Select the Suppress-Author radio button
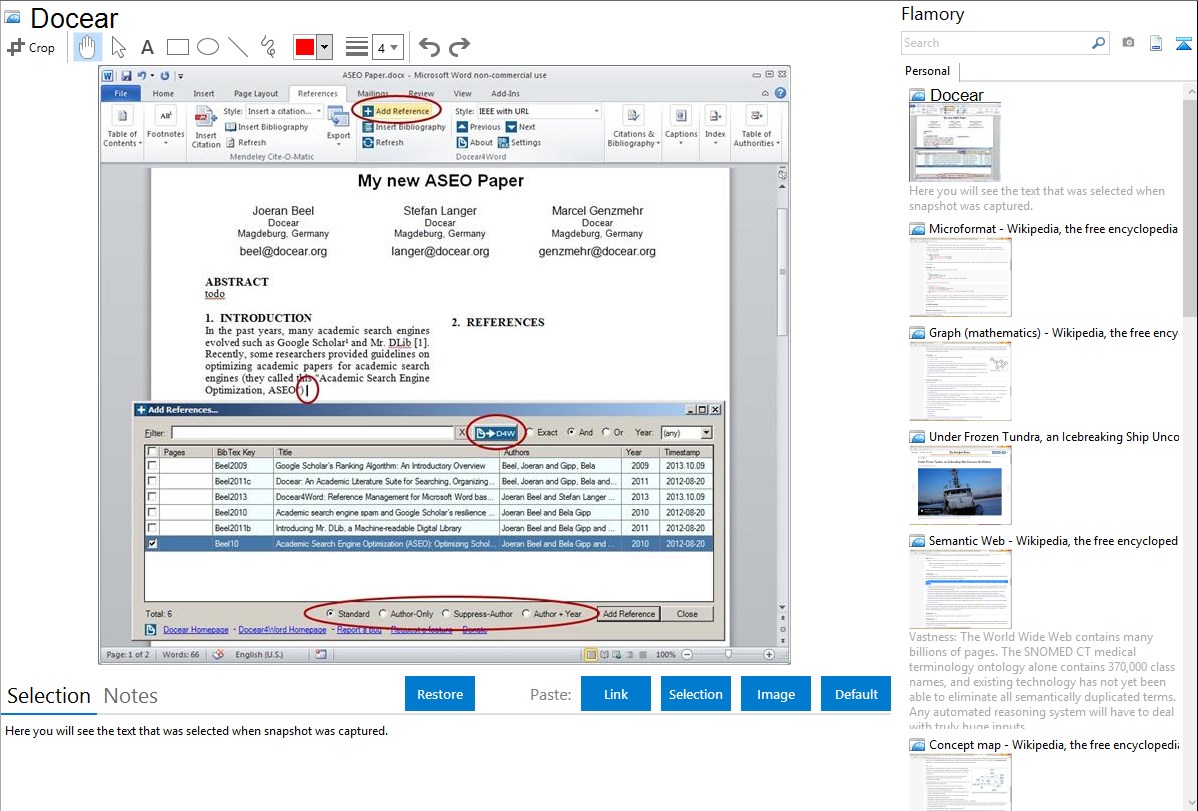The width and height of the screenshot is (1198, 811). (x=446, y=614)
